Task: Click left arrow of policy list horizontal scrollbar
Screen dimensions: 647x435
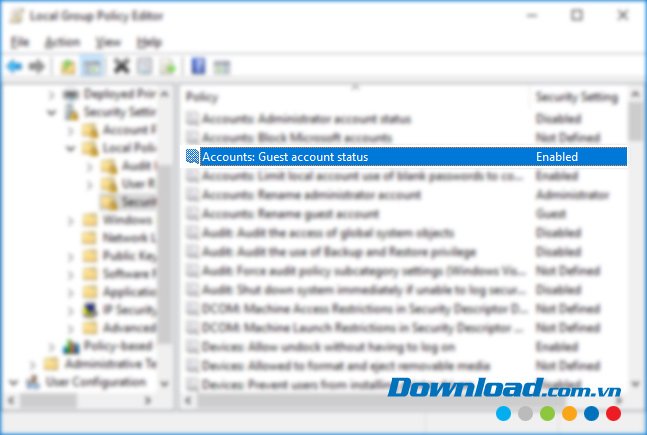Action: (188, 400)
